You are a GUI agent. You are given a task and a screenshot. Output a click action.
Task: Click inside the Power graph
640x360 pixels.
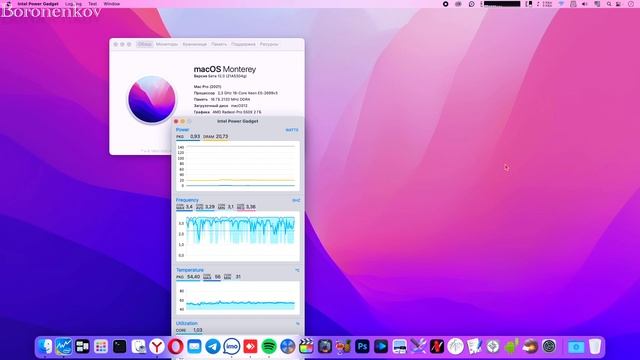coord(238,166)
